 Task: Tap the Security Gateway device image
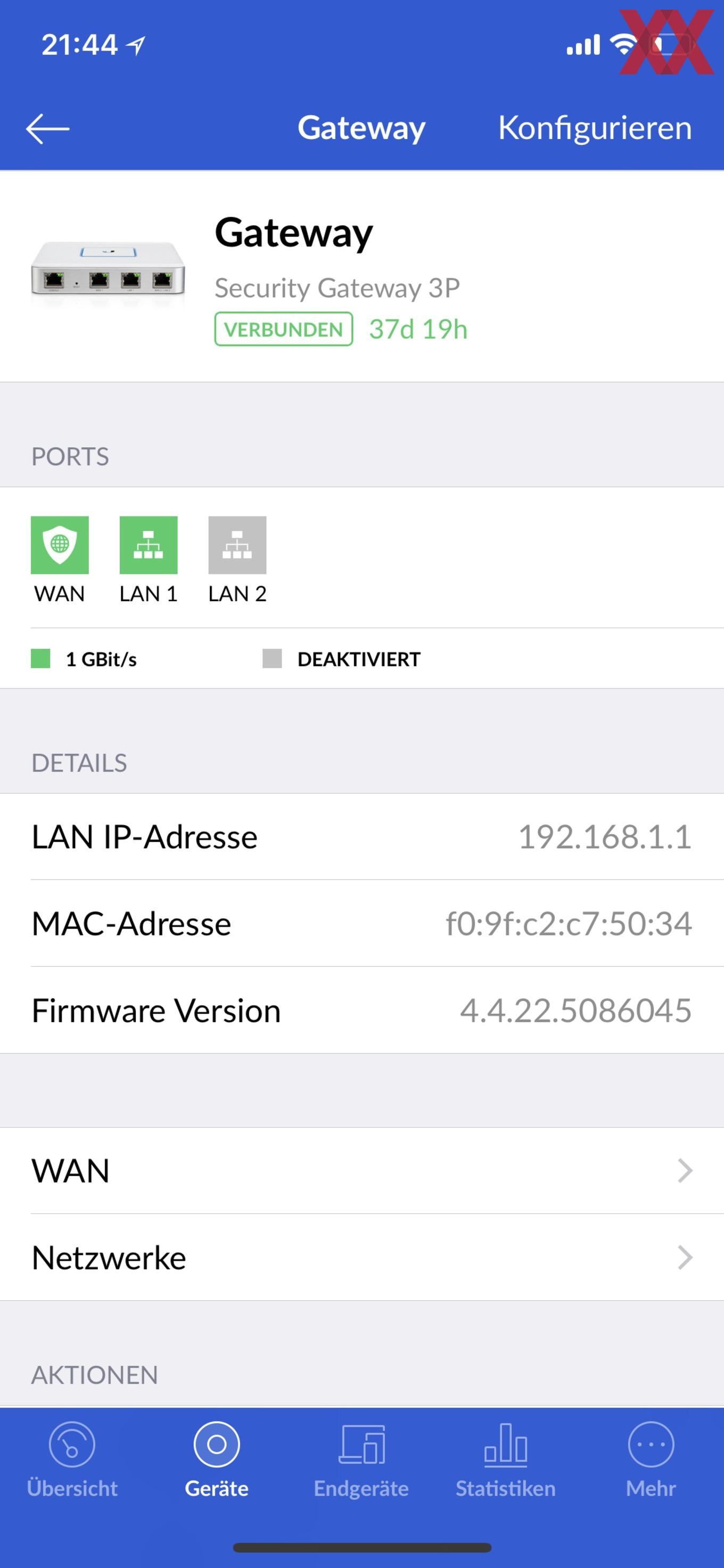(108, 268)
